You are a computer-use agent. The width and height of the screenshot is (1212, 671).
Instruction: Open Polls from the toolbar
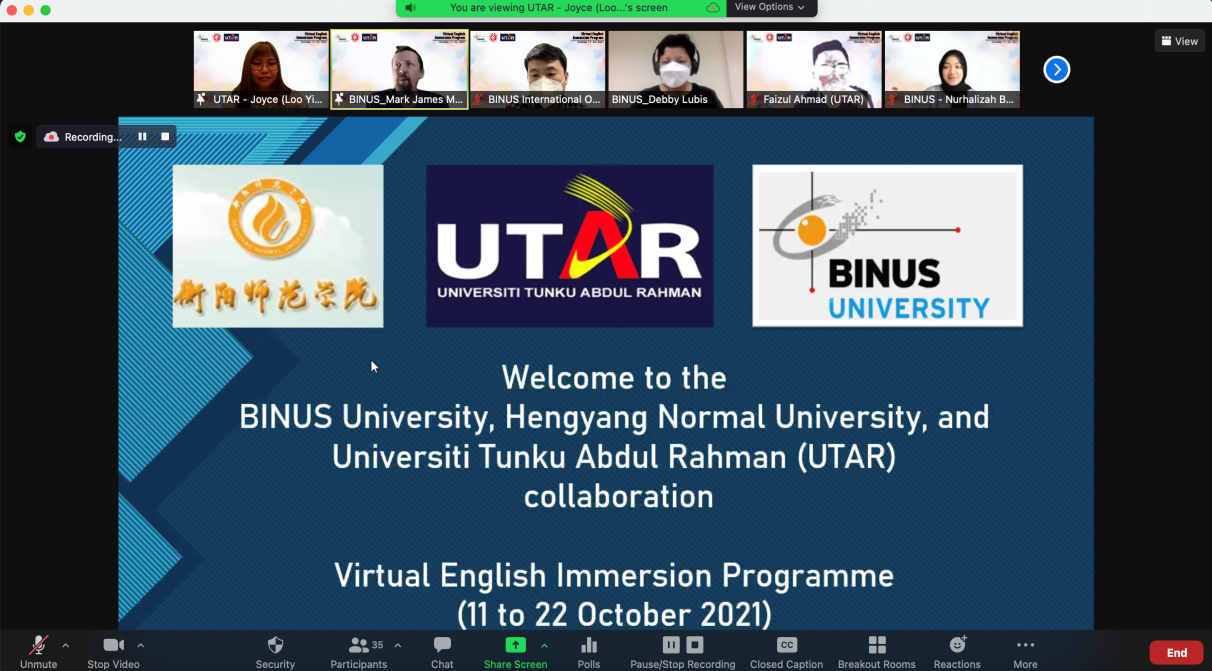589,646
